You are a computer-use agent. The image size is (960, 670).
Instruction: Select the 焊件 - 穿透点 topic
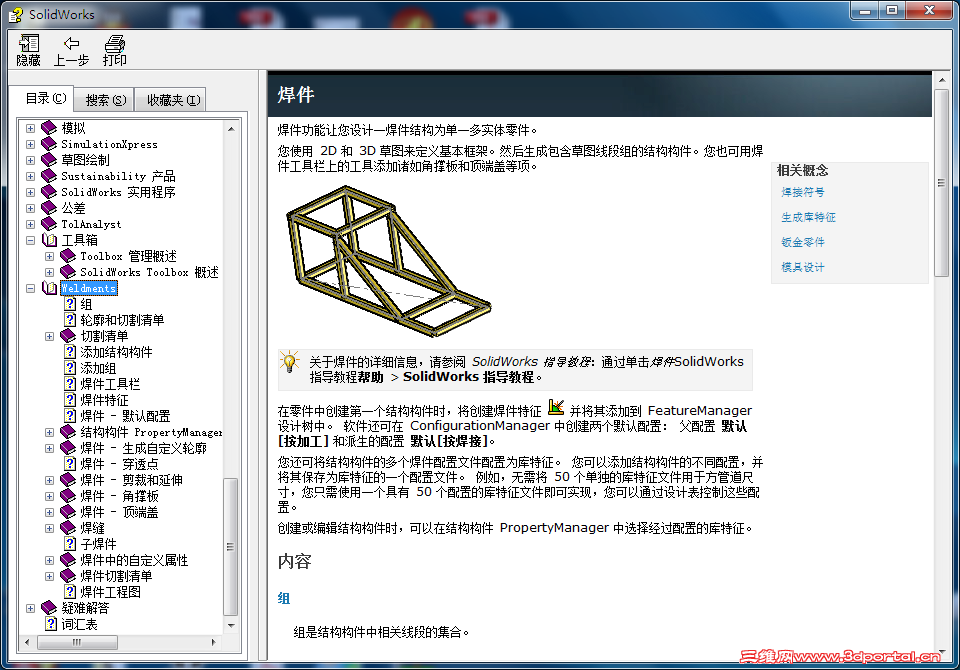pyautogui.click(x=119, y=464)
